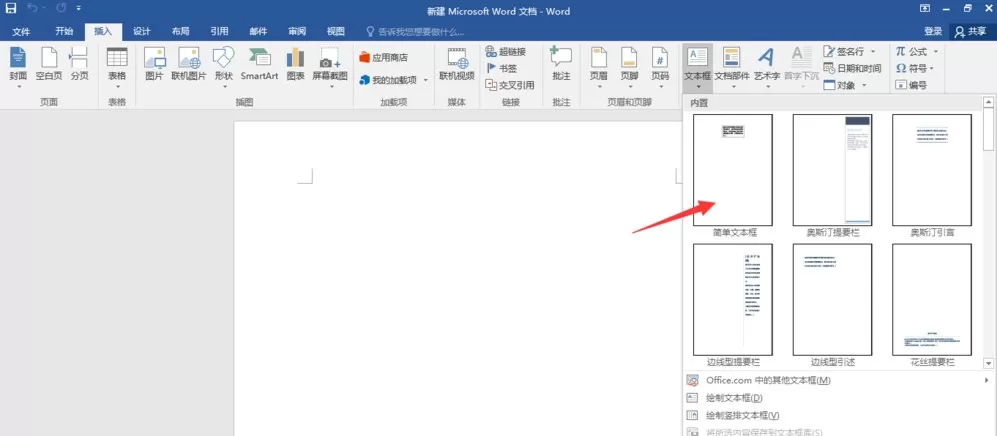Screen dimensions: 997x436
Task: Expand the 符号 symbol dropdown
Action: [932, 68]
